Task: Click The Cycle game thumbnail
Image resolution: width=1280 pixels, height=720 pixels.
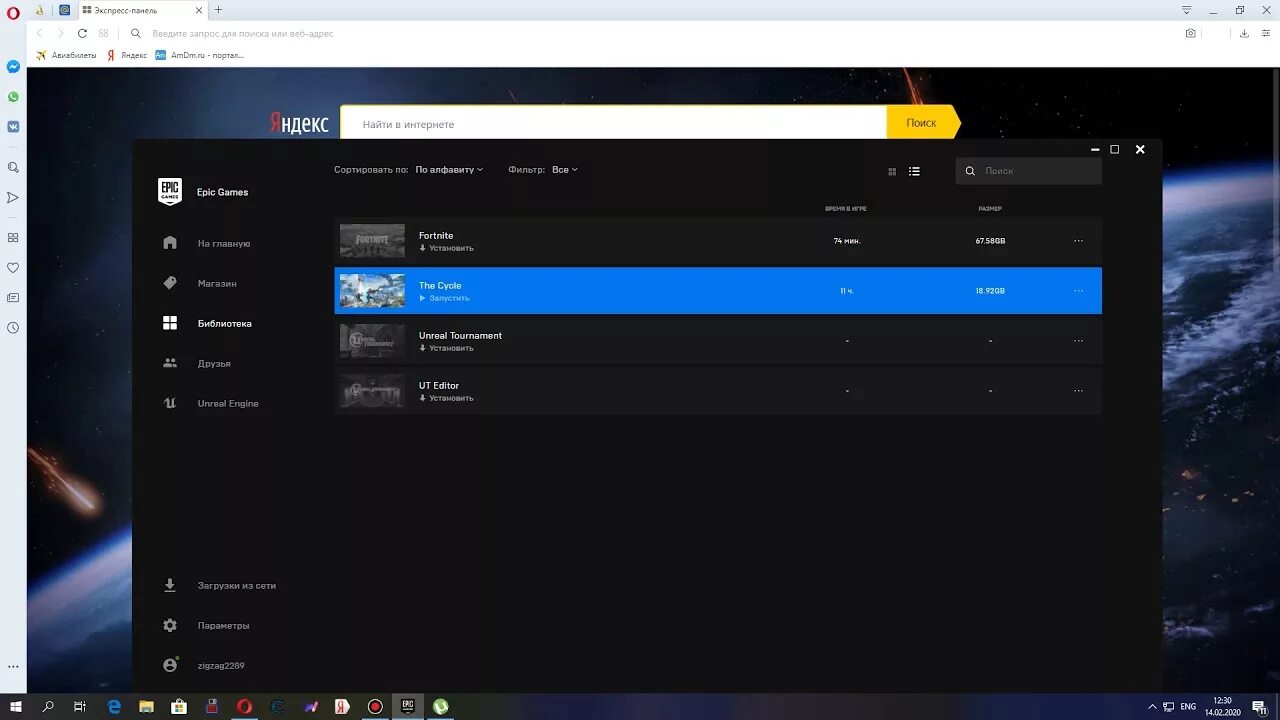Action: (372, 291)
